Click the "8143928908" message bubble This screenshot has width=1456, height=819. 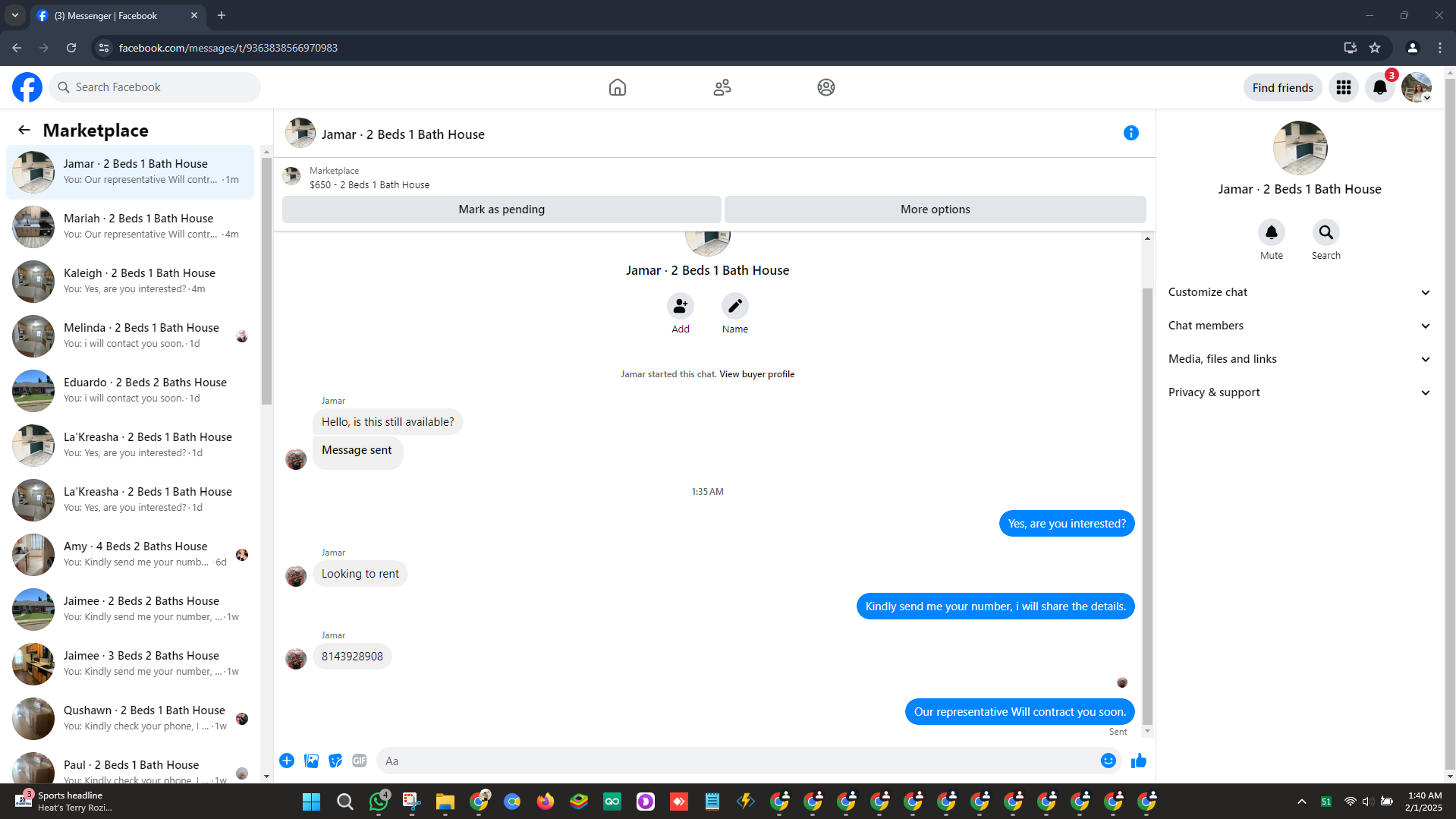[x=352, y=657]
